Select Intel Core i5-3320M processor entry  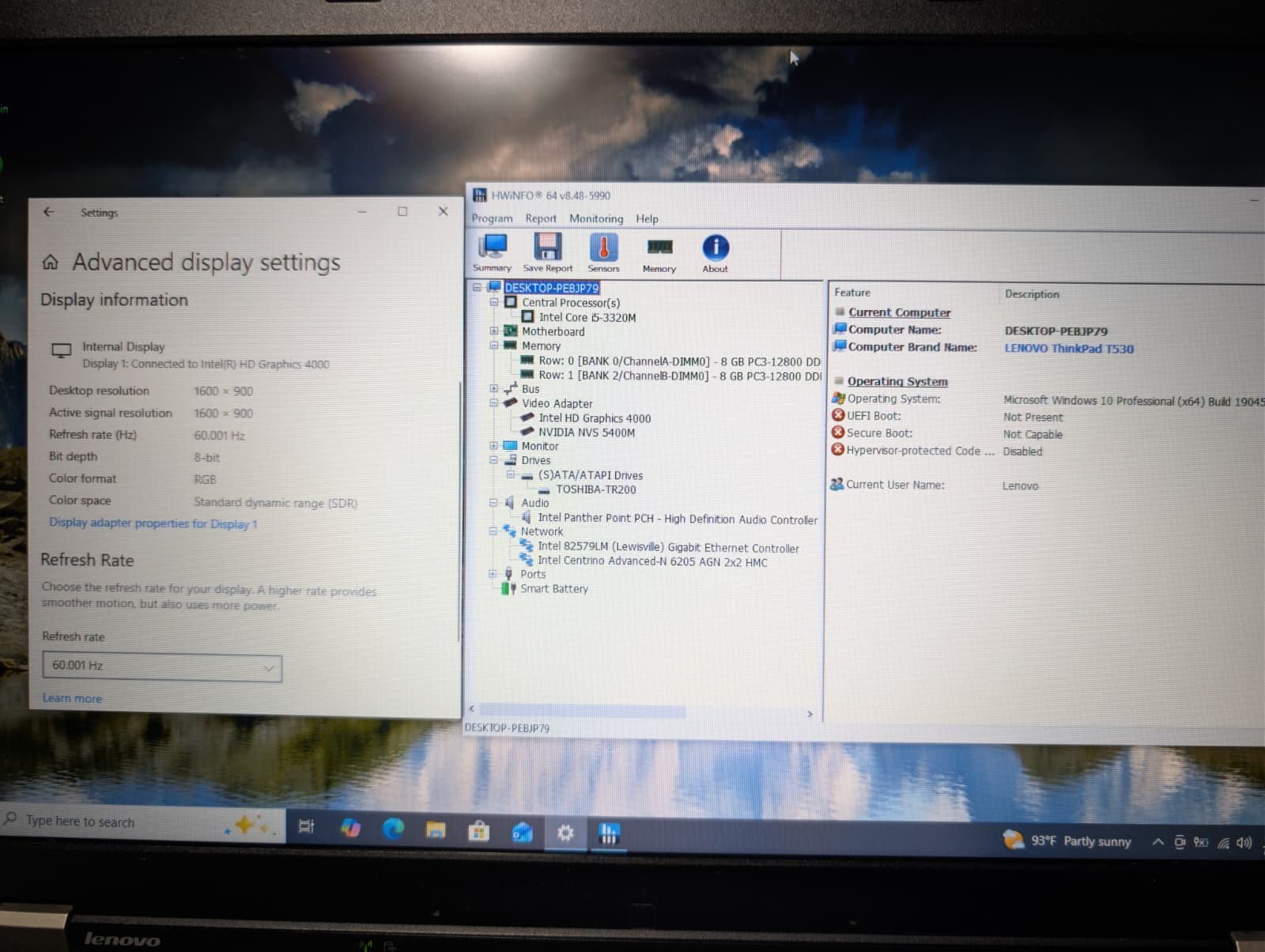[x=587, y=317]
